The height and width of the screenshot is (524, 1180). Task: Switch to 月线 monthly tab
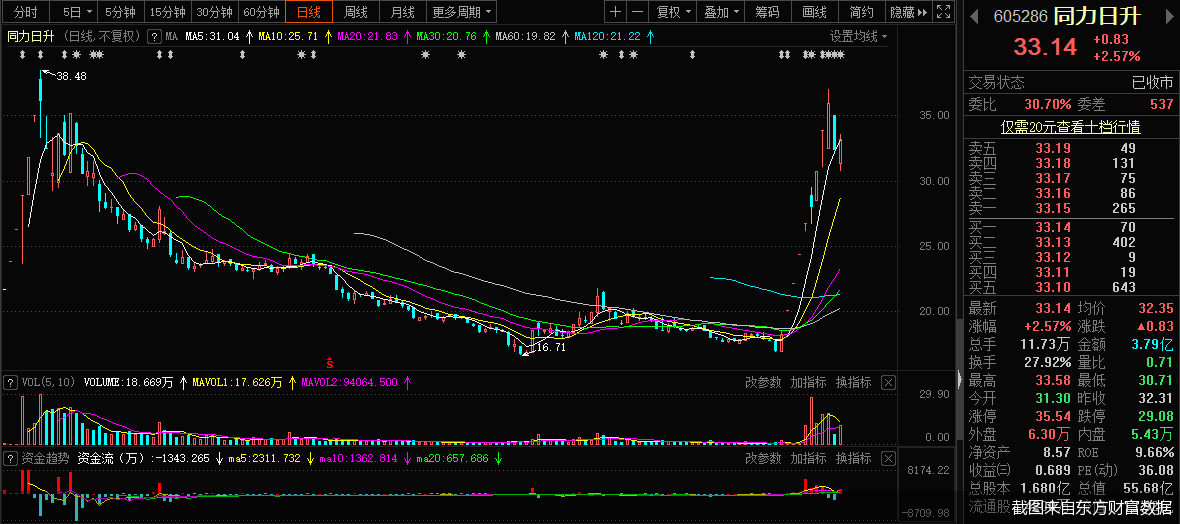pos(403,12)
